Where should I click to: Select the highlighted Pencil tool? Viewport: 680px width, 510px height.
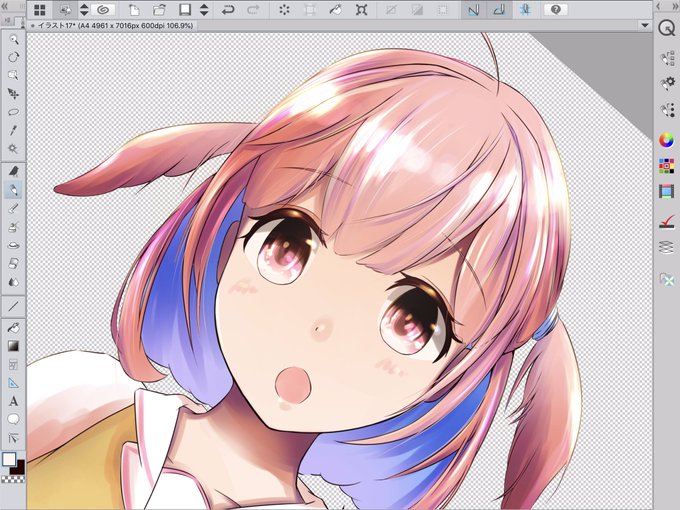click(x=13, y=190)
